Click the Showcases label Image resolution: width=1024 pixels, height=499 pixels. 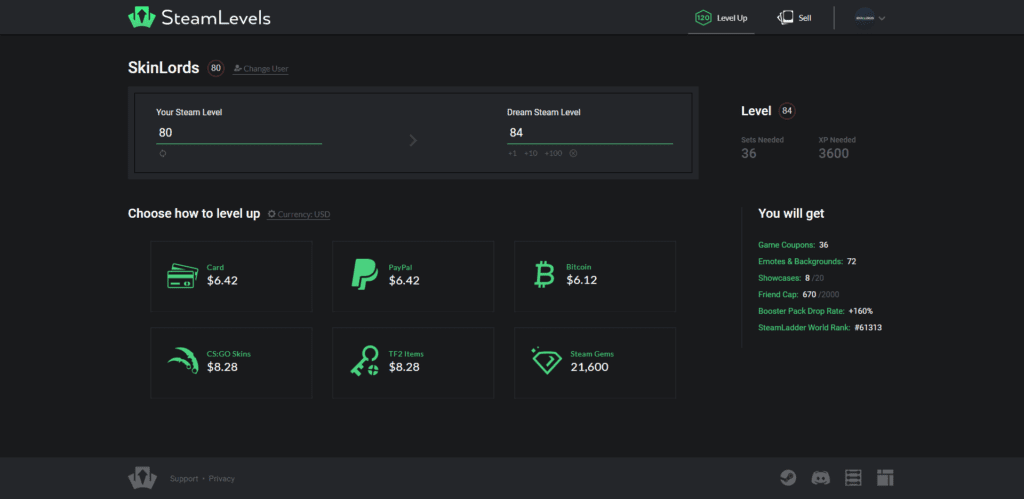(779, 278)
